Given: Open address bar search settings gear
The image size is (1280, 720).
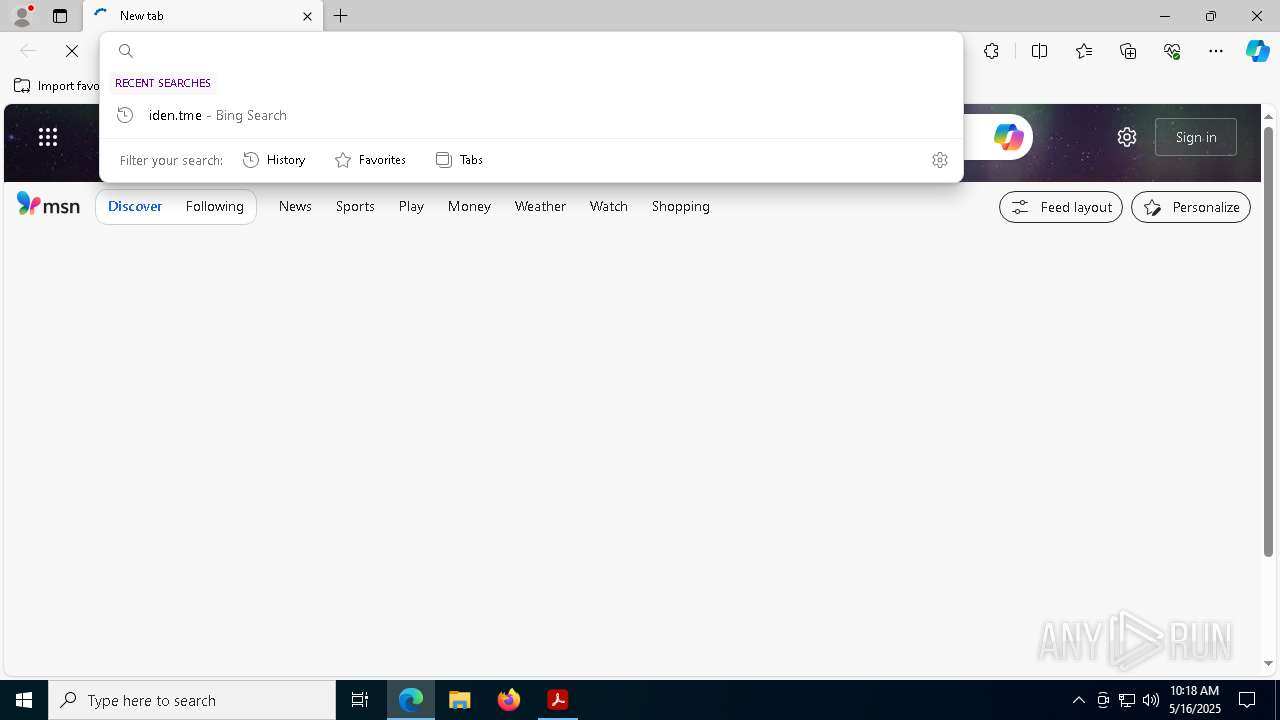Looking at the screenshot, I should [x=939, y=160].
